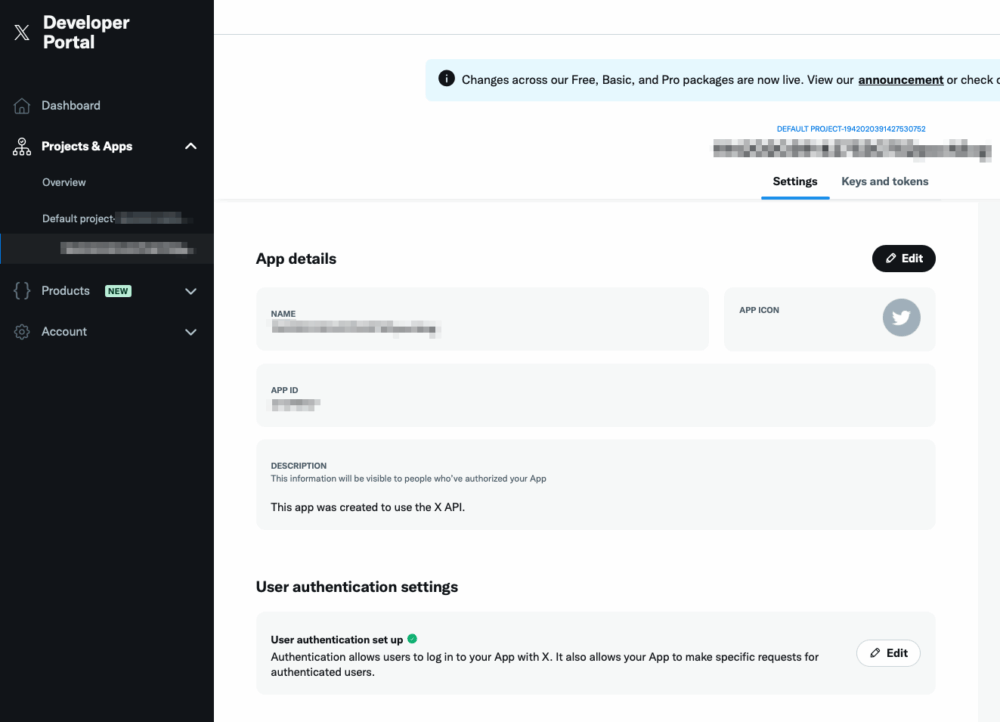Viewport: 1000px width, 722px height.
Task: Click the X logo in sidebar header
Action: (x=22, y=32)
